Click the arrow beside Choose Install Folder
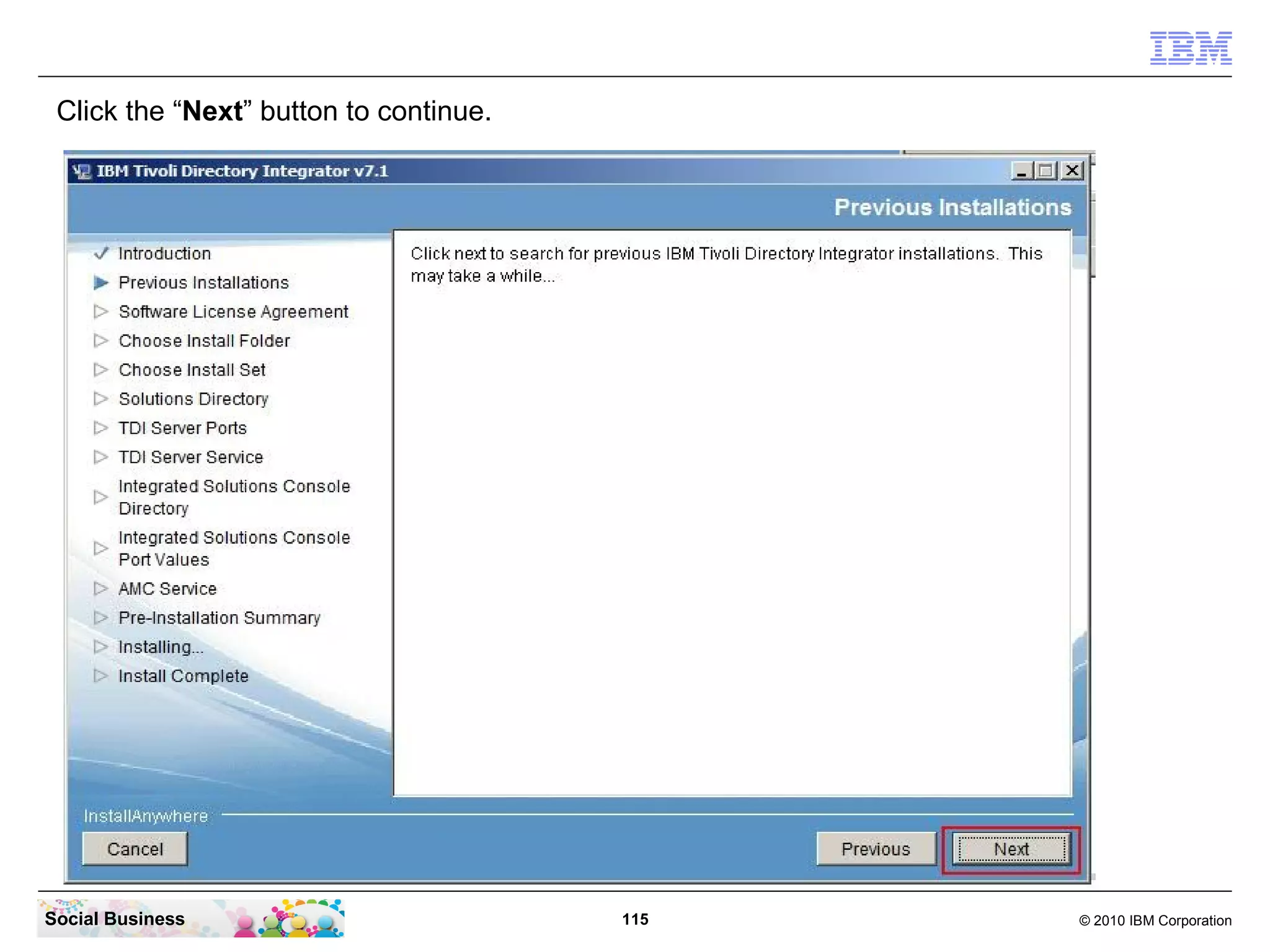Screen dimensions: 1270x952 pyautogui.click(x=101, y=340)
